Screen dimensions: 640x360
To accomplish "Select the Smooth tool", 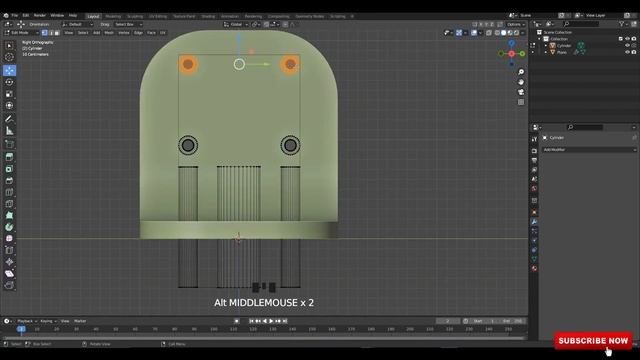I will tap(9, 239).
